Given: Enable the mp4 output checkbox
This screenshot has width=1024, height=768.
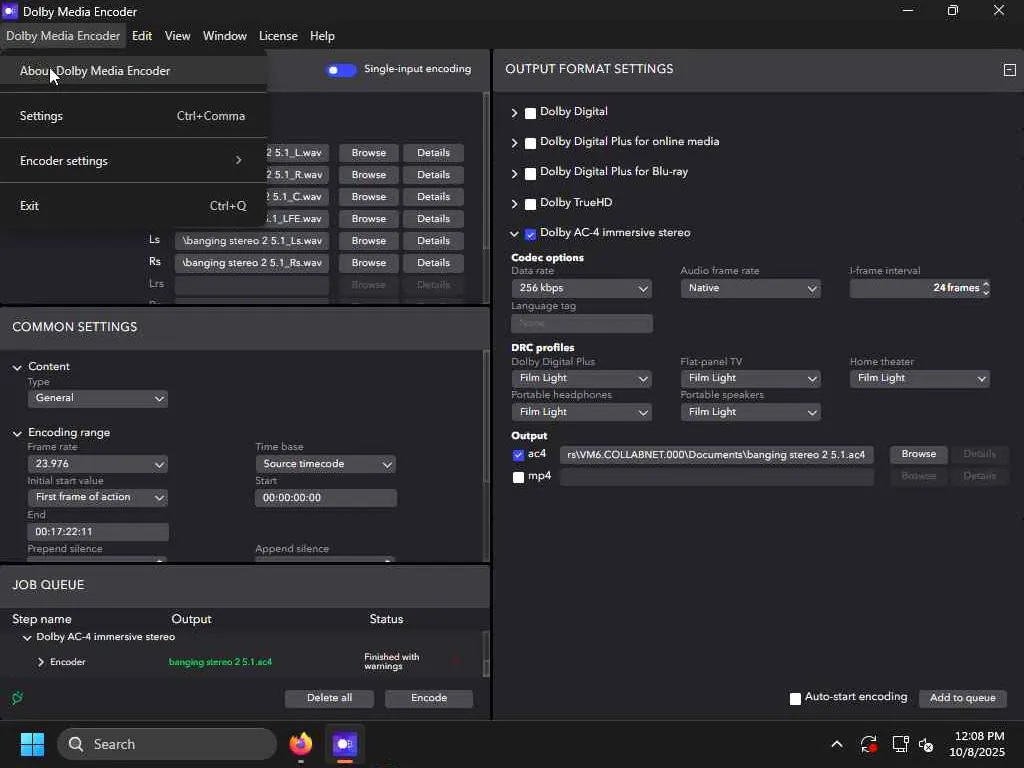Looking at the screenshot, I should click(519, 477).
